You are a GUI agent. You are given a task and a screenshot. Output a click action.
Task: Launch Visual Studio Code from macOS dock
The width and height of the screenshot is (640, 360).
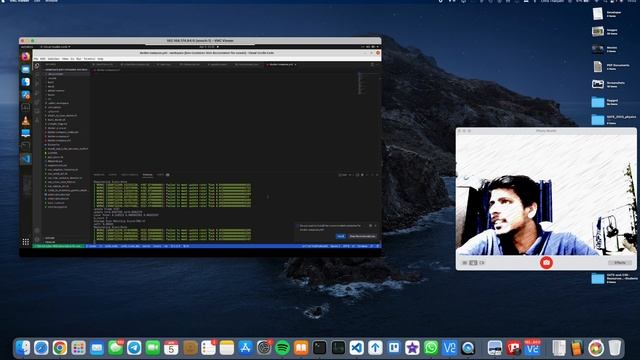point(357,348)
